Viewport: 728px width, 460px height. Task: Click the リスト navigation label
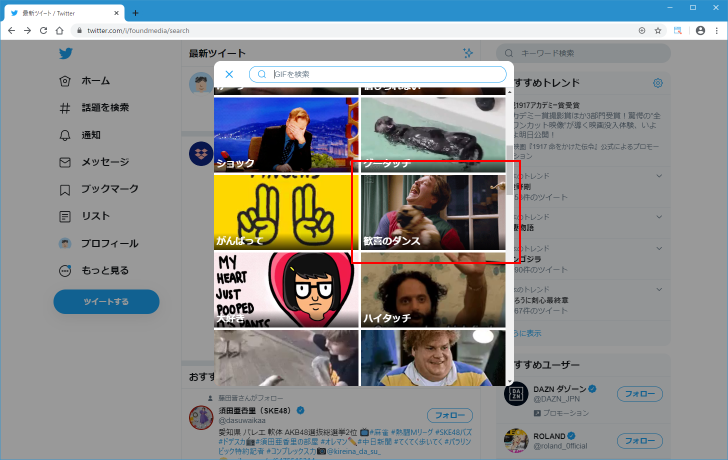click(x=96, y=216)
